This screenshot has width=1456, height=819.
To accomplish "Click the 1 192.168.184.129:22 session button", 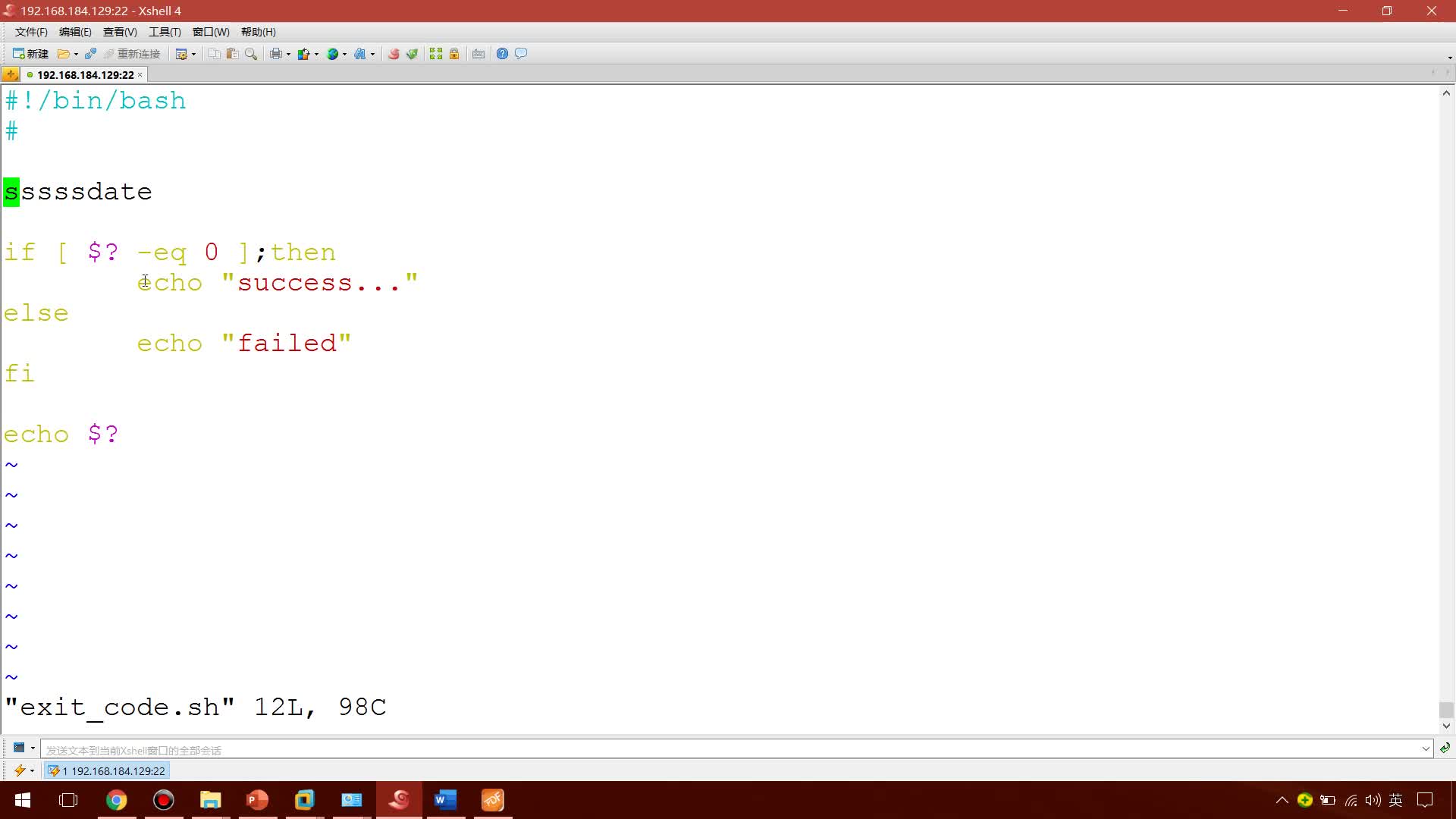I will (x=107, y=770).
